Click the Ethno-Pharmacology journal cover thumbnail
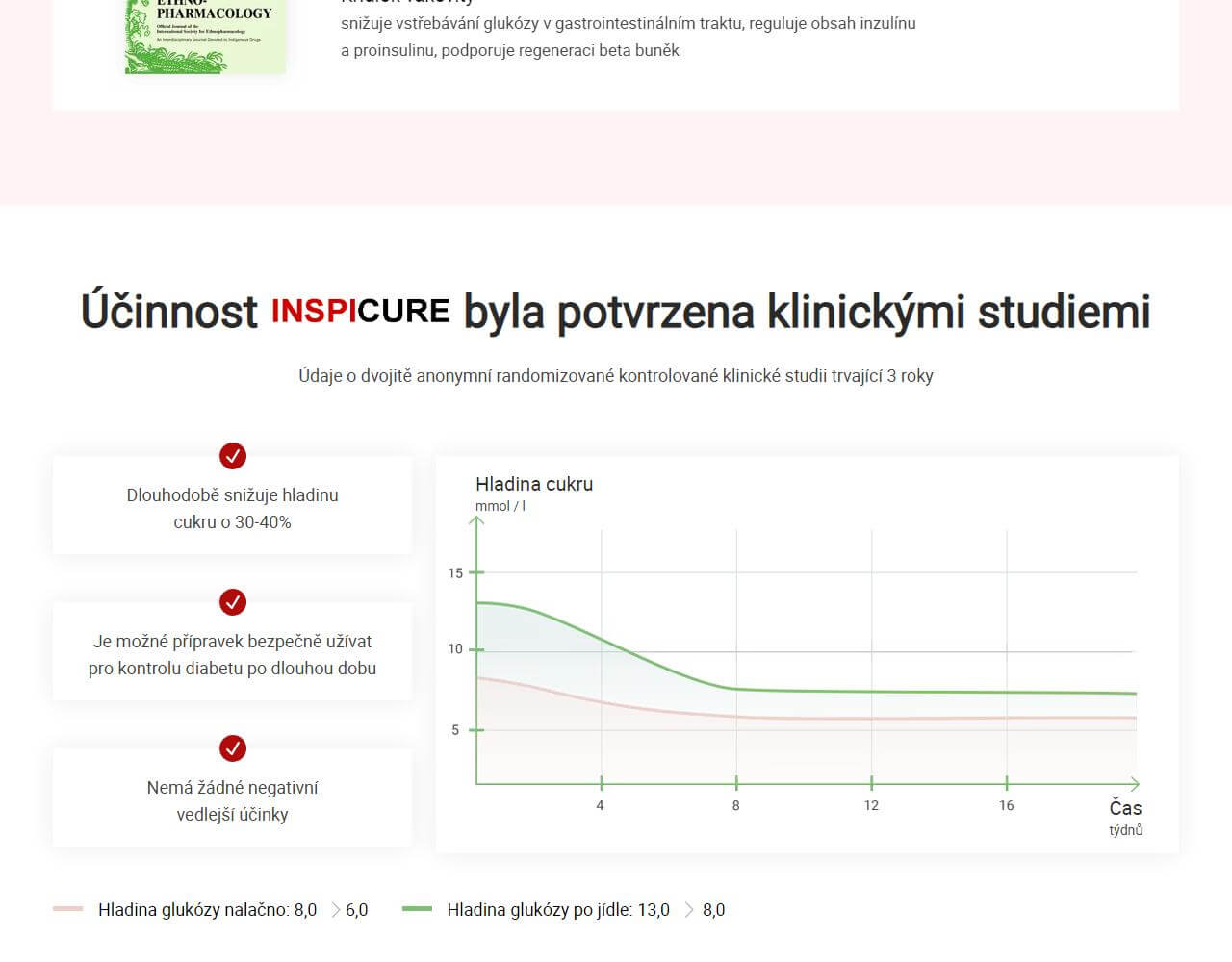 point(204,37)
